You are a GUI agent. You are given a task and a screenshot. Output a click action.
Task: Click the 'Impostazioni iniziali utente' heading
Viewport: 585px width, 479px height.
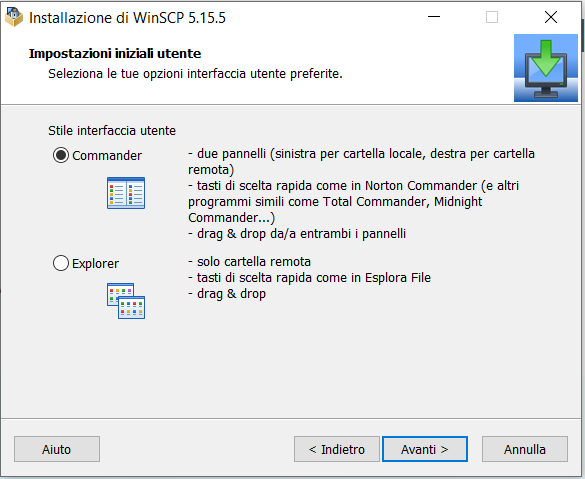115,54
